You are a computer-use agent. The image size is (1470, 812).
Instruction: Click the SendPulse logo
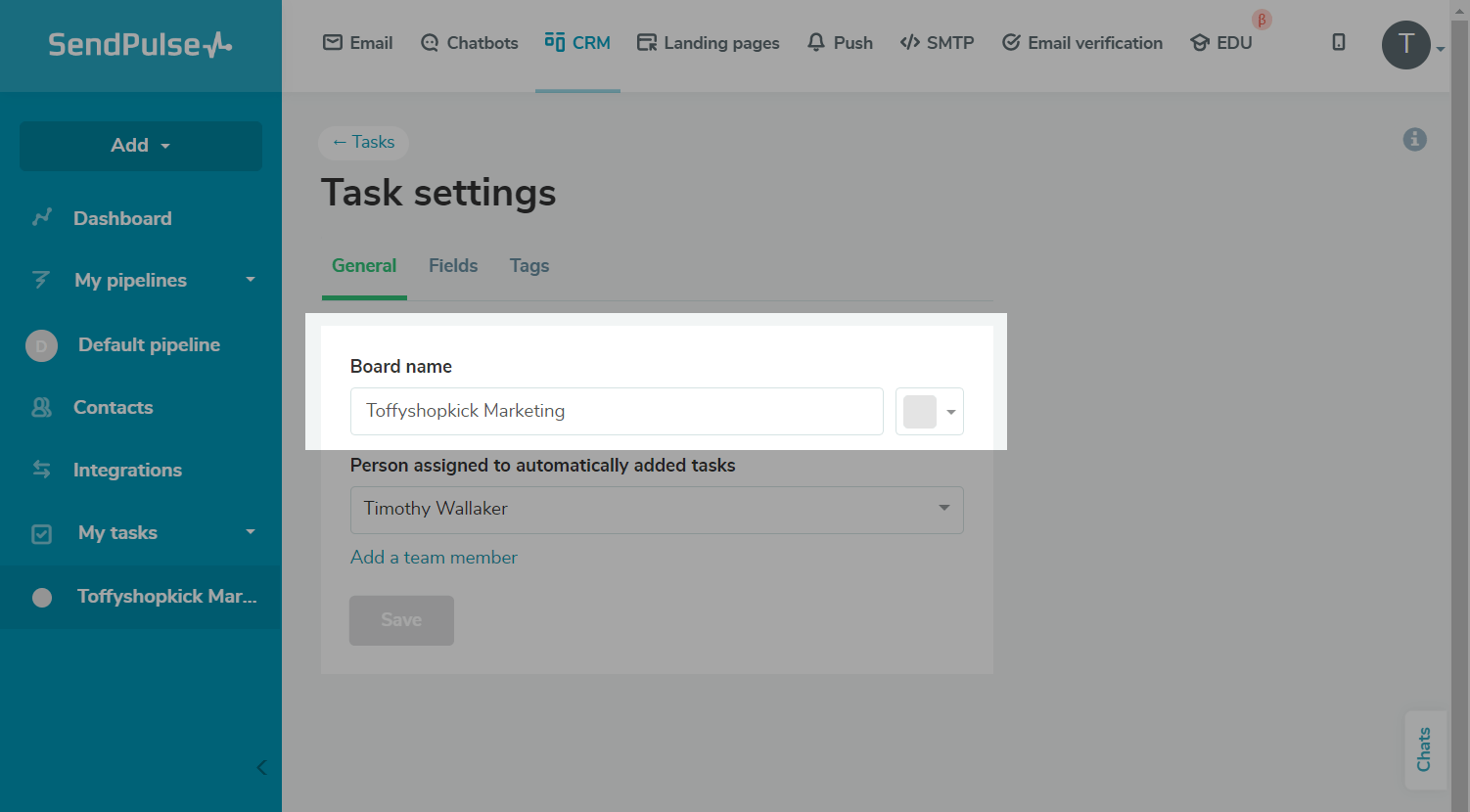point(140,45)
